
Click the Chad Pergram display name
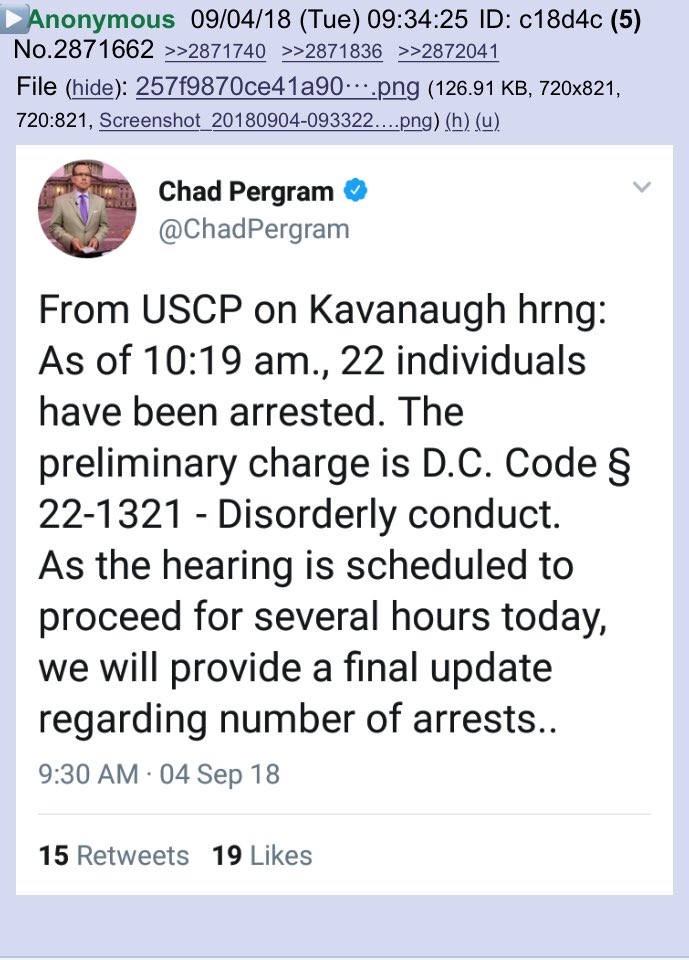click(246, 190)
